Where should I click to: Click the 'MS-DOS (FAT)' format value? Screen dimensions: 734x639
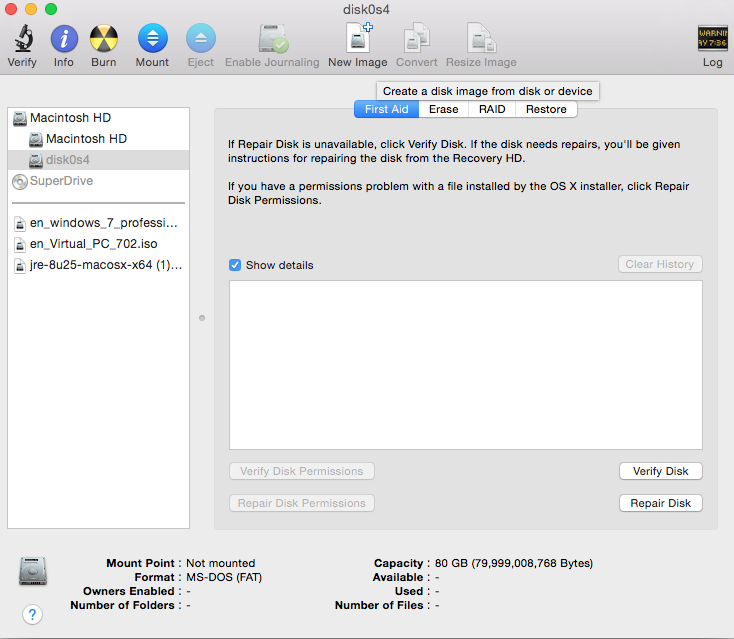pyautogui.click(x=224, y=577)
